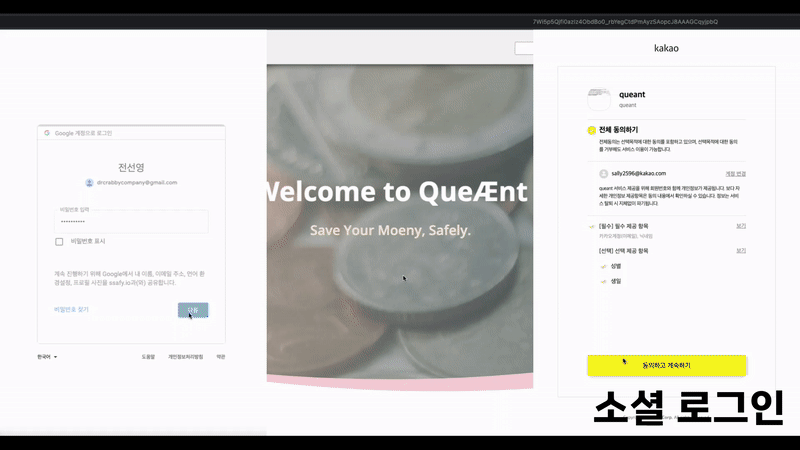Click the yellow 동의하고 계속하기 button
Image resolution: width=800 pixels, height=450 pixels.
coord(666,366)
